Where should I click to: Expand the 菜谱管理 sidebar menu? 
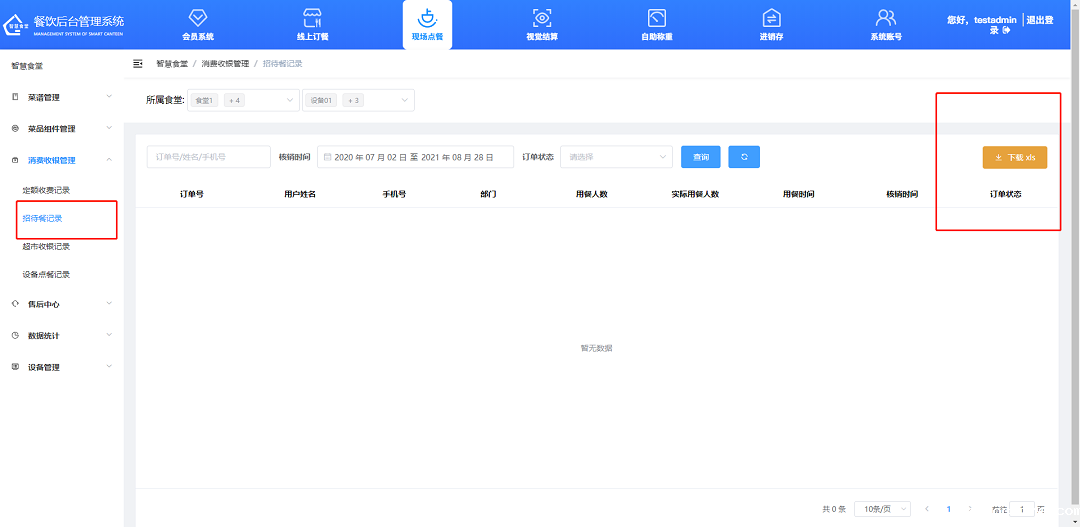coord(61,97)
